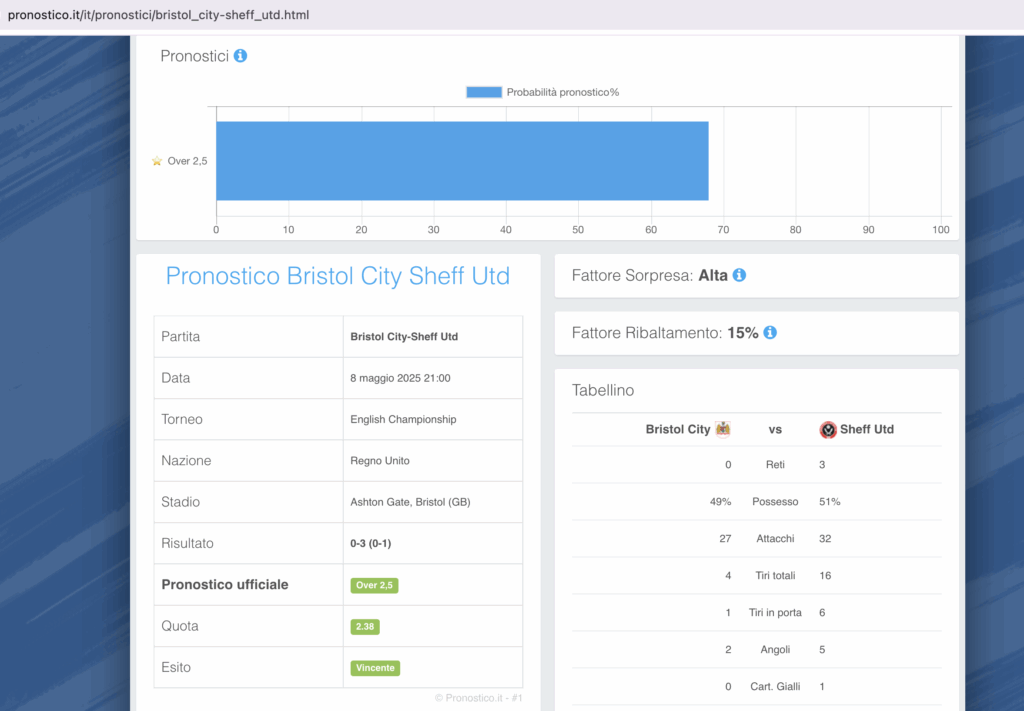Click the green Vincente badge
This screenshot has height=711, width=1024.
376,668
